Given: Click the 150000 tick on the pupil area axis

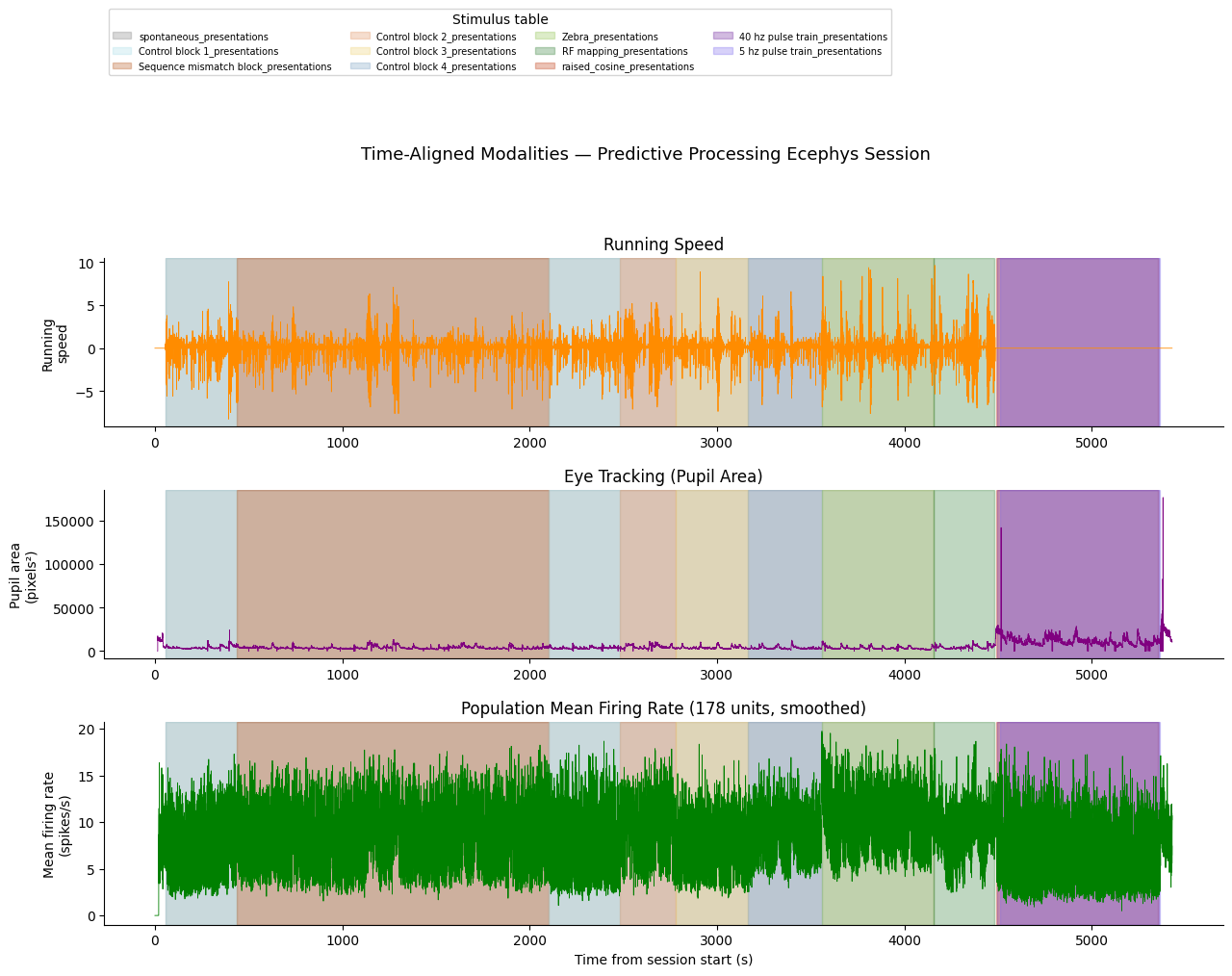Looking at the screenshot, I should (71, 522).
